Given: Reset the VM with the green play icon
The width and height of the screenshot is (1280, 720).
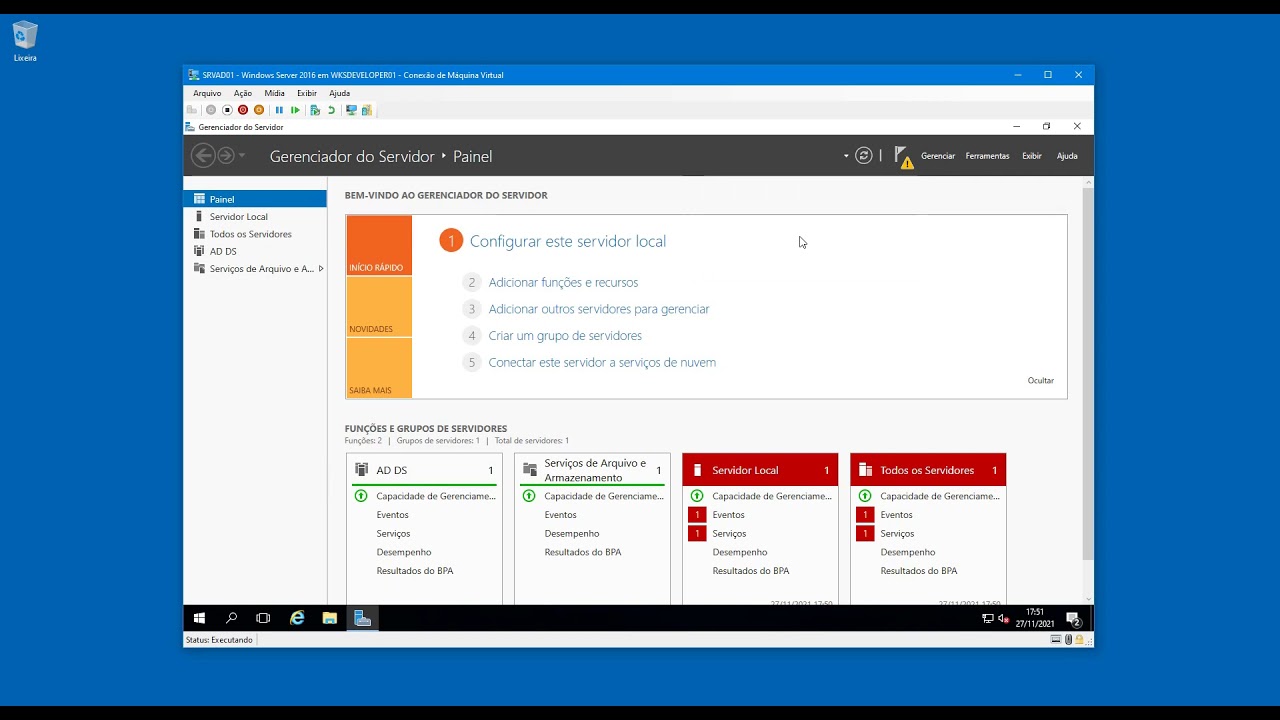Looking at the screenshot, I should tap(295, 110).
